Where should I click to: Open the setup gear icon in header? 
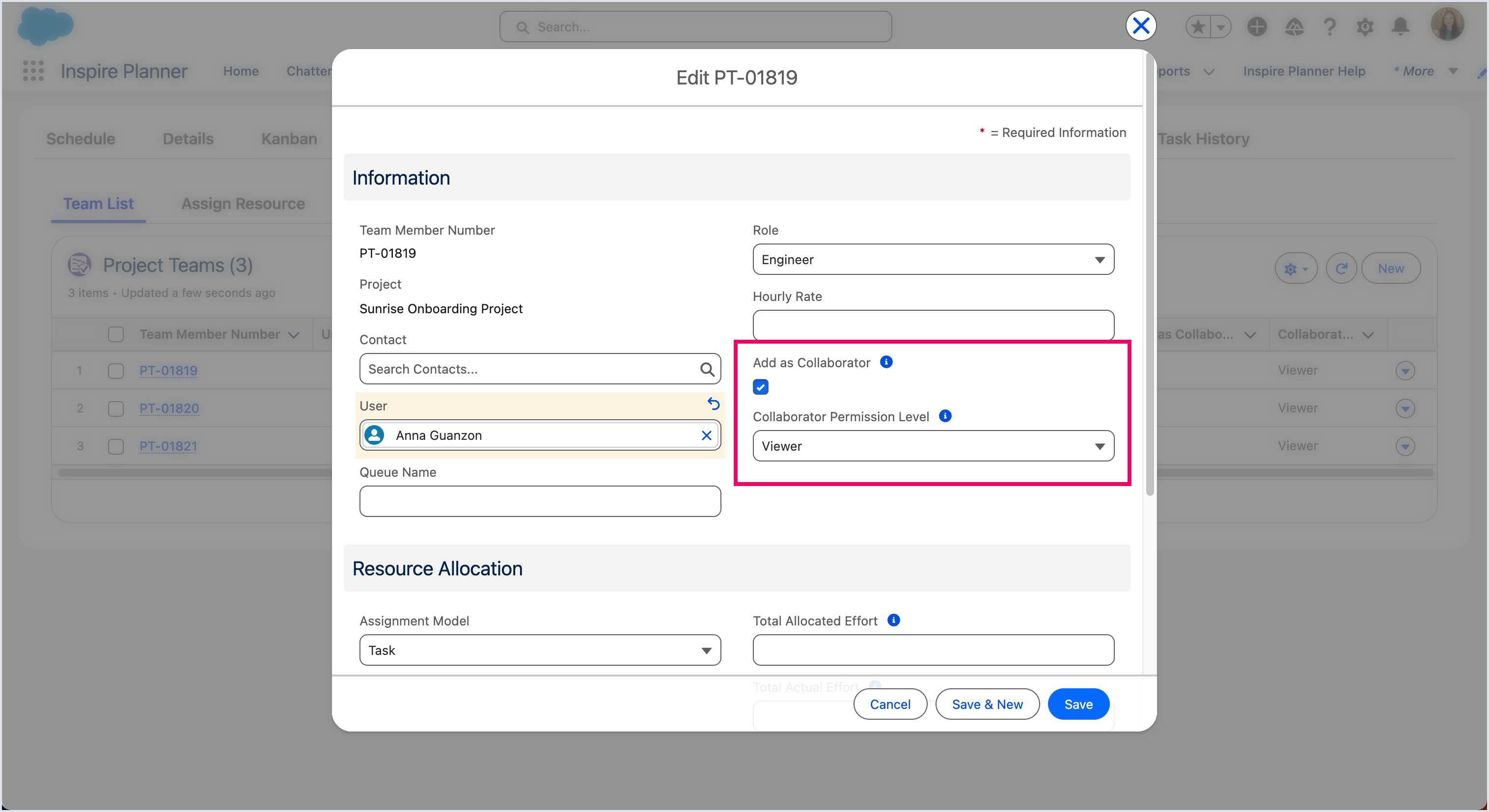pyautogui.click(x=1365, y=27)
